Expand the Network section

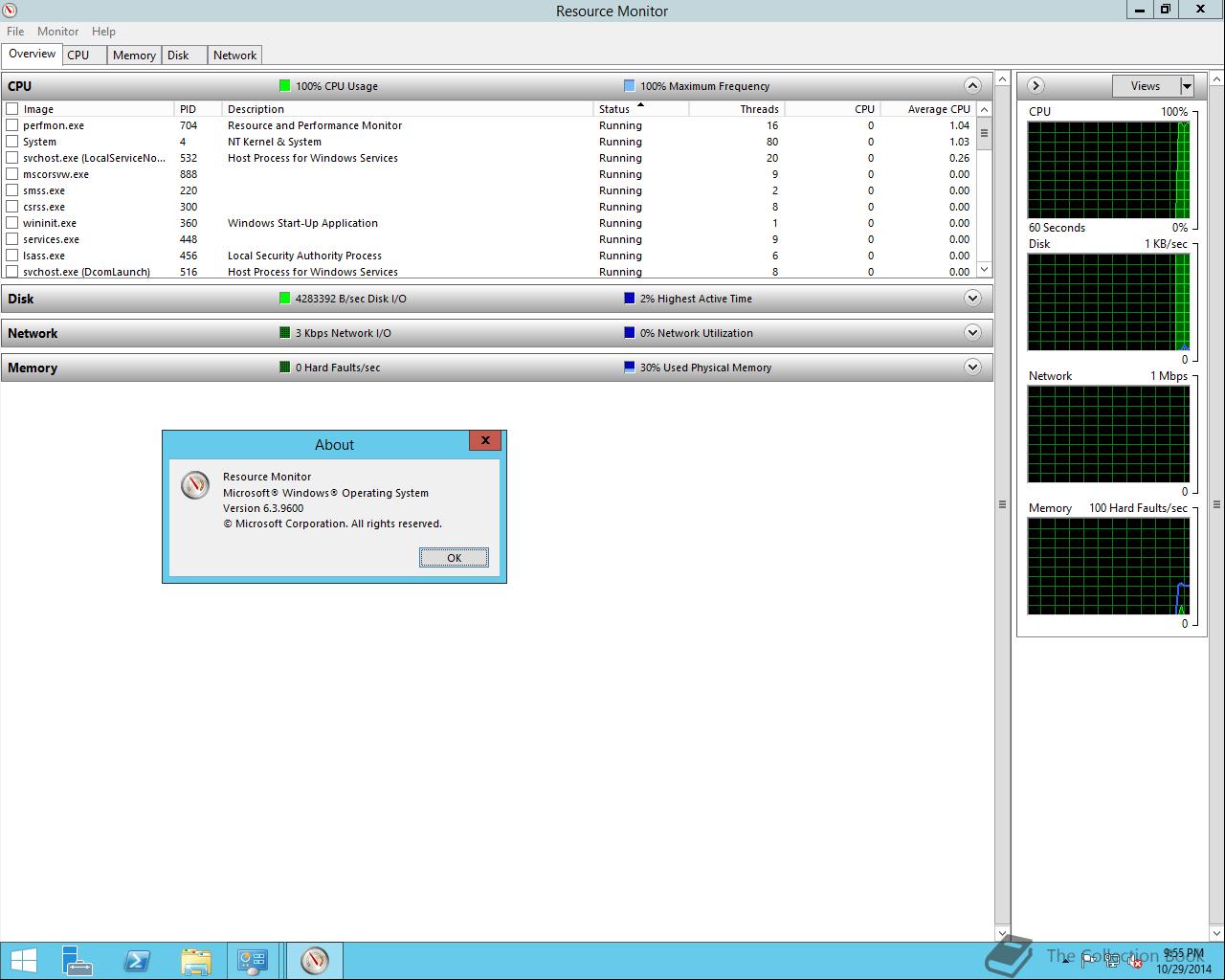click(972, 332)
